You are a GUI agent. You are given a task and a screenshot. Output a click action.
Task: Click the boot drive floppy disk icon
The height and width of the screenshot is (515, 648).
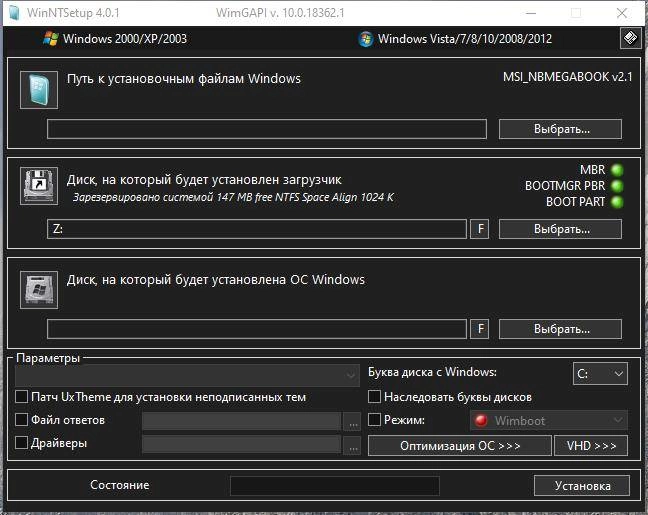point(39,186)
